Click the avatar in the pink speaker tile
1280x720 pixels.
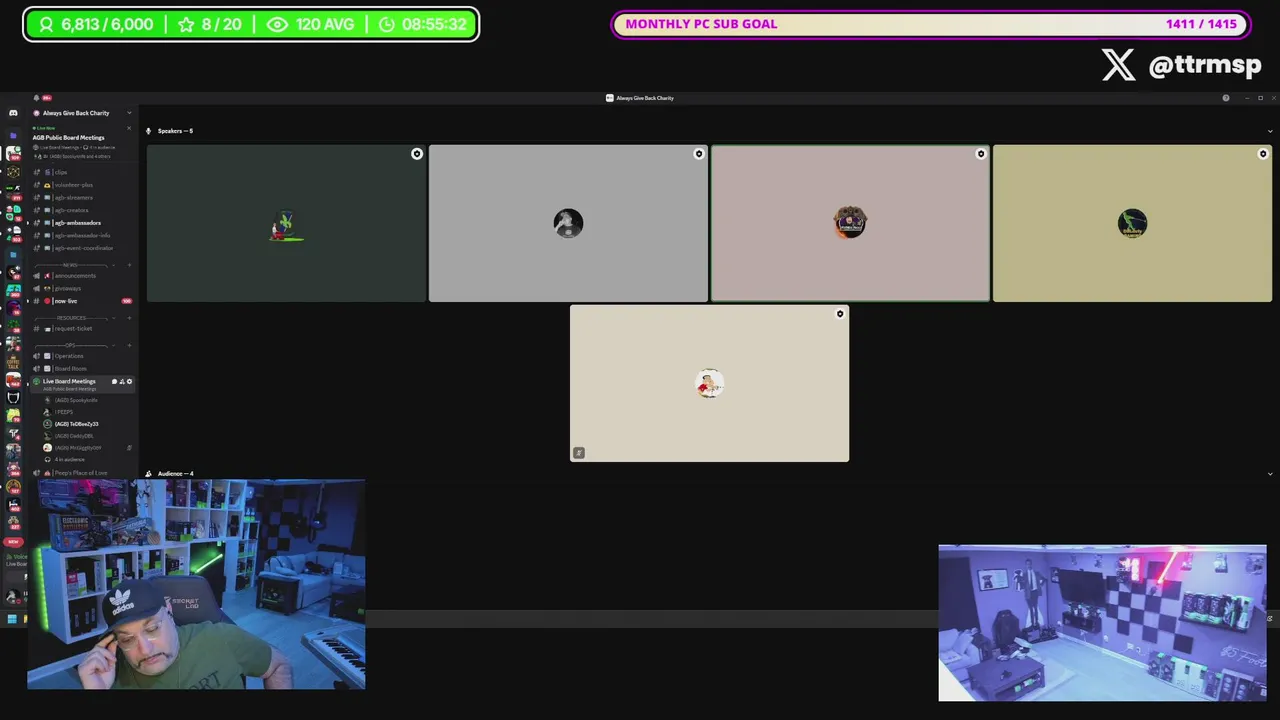point(850,222)
